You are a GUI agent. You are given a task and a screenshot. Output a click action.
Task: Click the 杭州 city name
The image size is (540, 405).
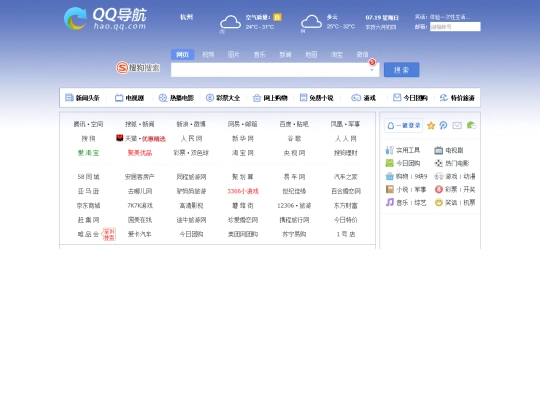(186, 17)
